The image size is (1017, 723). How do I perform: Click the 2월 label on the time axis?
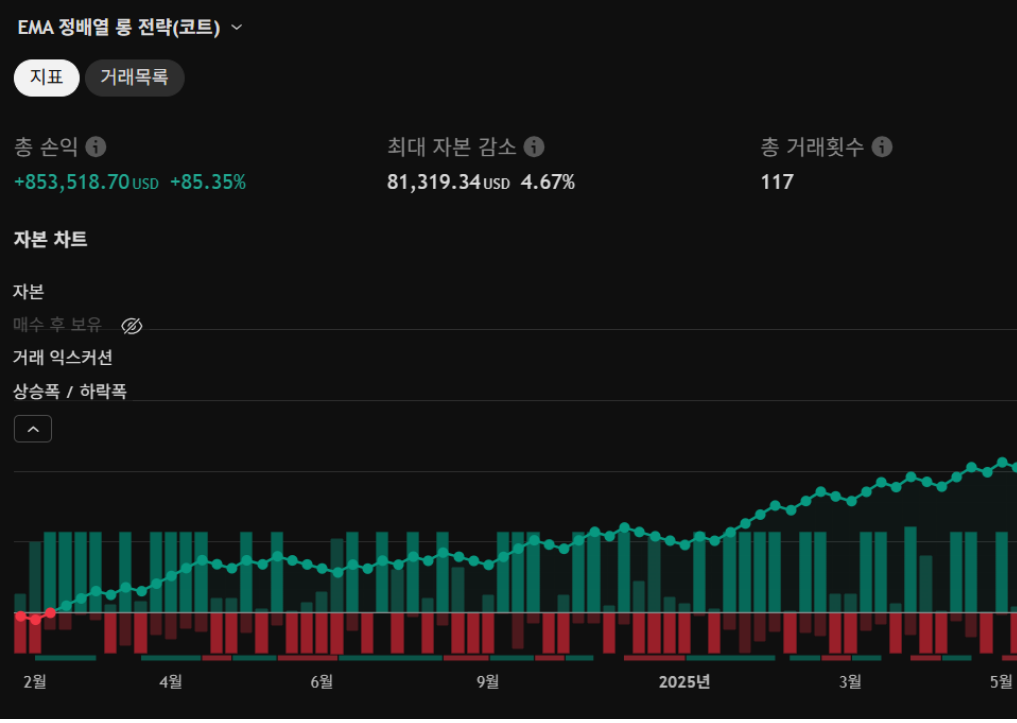(x=34, y=682)
